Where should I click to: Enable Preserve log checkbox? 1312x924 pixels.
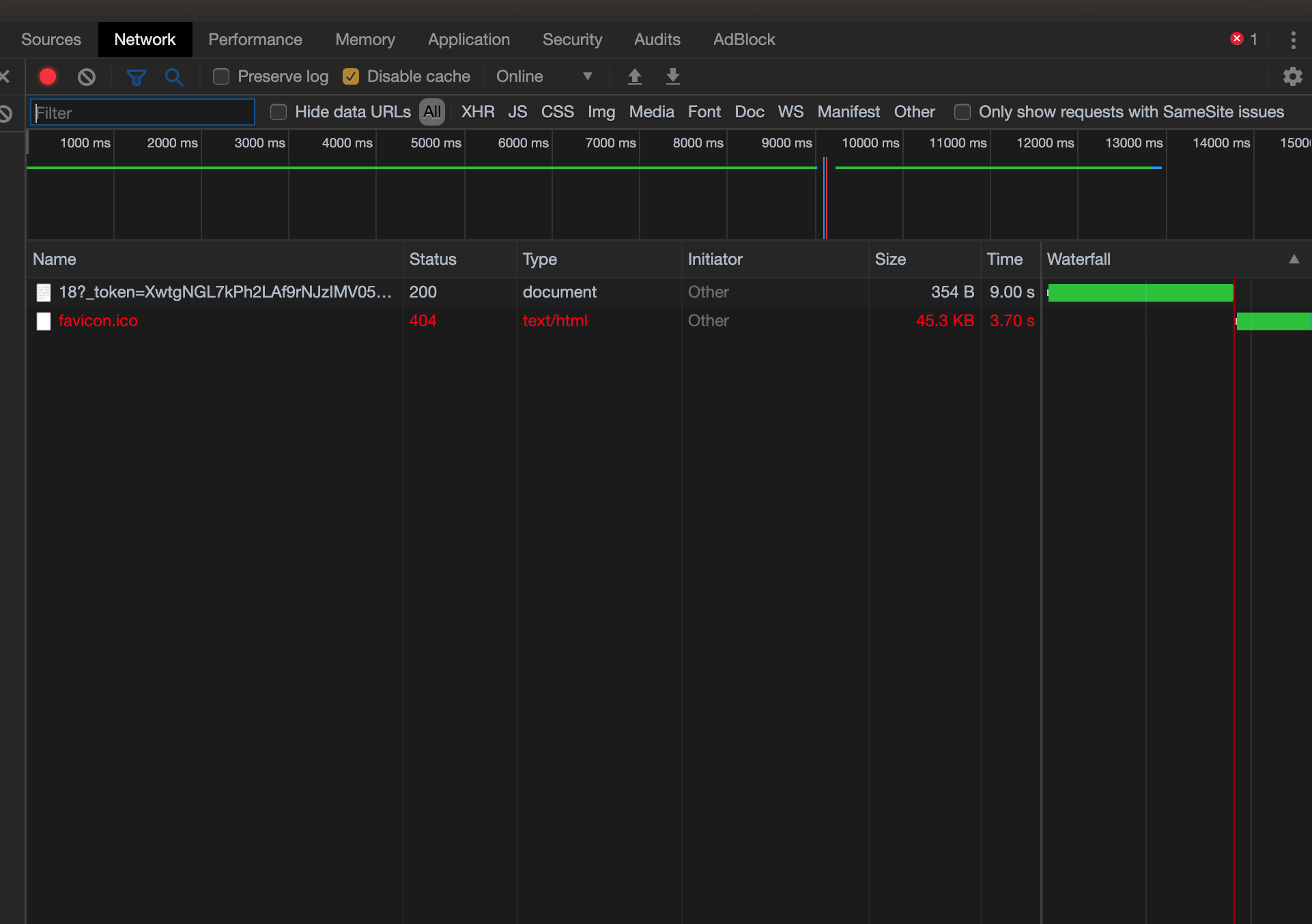pyautogui.click(x=221, y=76)
